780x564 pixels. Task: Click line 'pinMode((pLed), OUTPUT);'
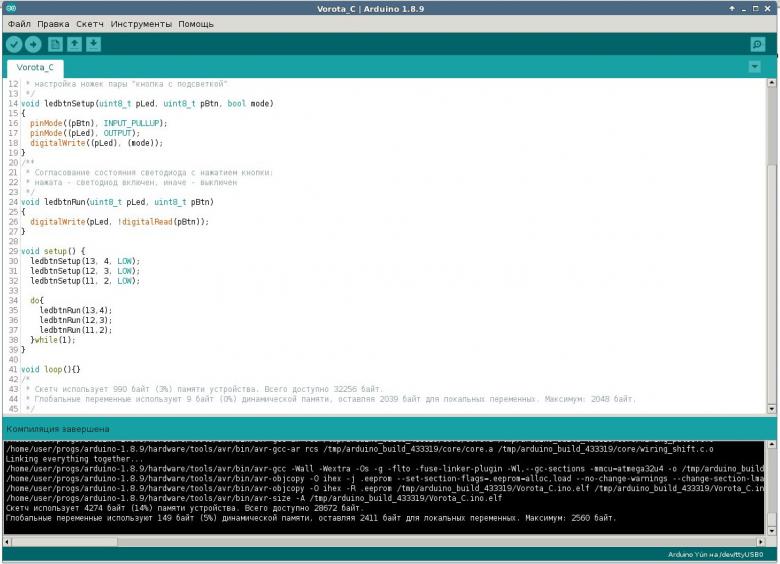click(85, 133)
